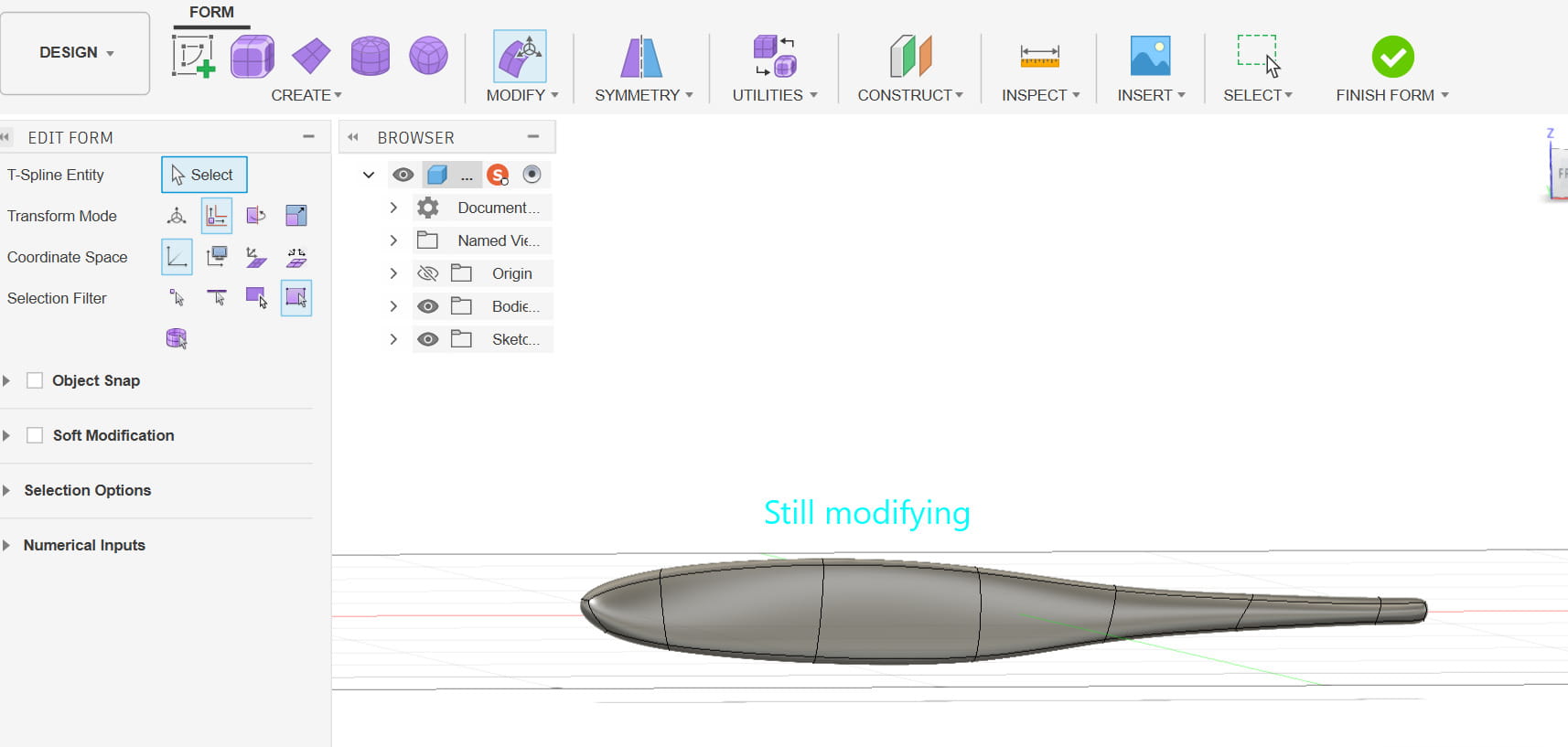Open the Measure tool under Inspect
Viewport: 1568px width, 747px height.
click(x=1040, y=57)
